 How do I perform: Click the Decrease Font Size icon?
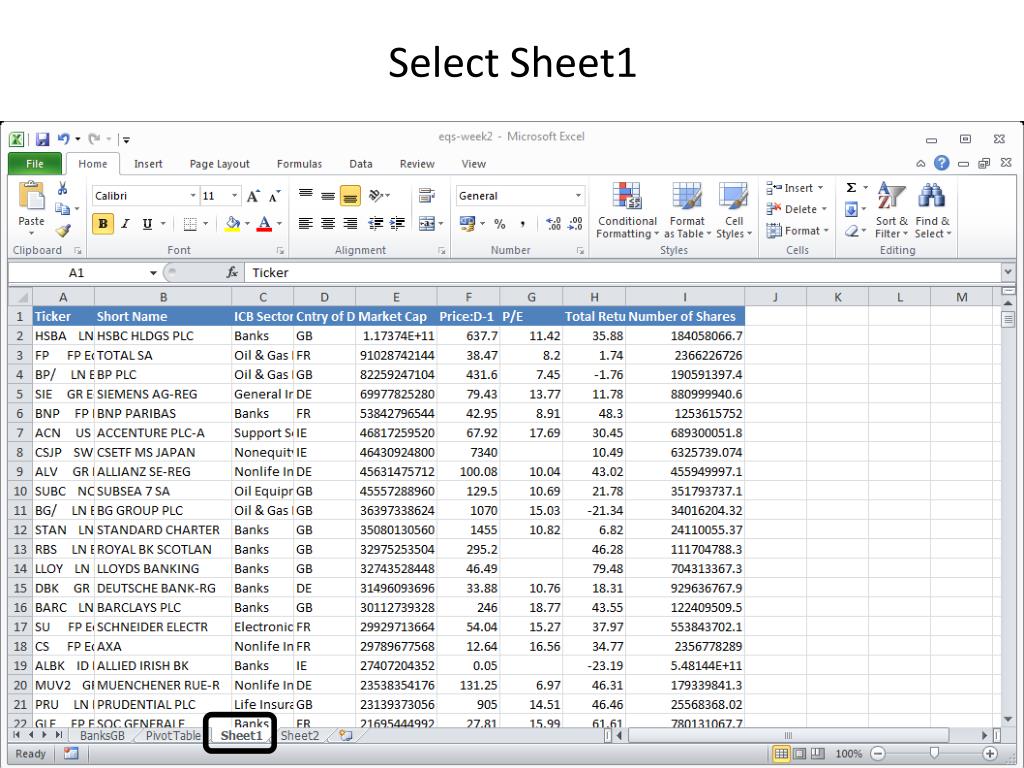coord(275,196)
